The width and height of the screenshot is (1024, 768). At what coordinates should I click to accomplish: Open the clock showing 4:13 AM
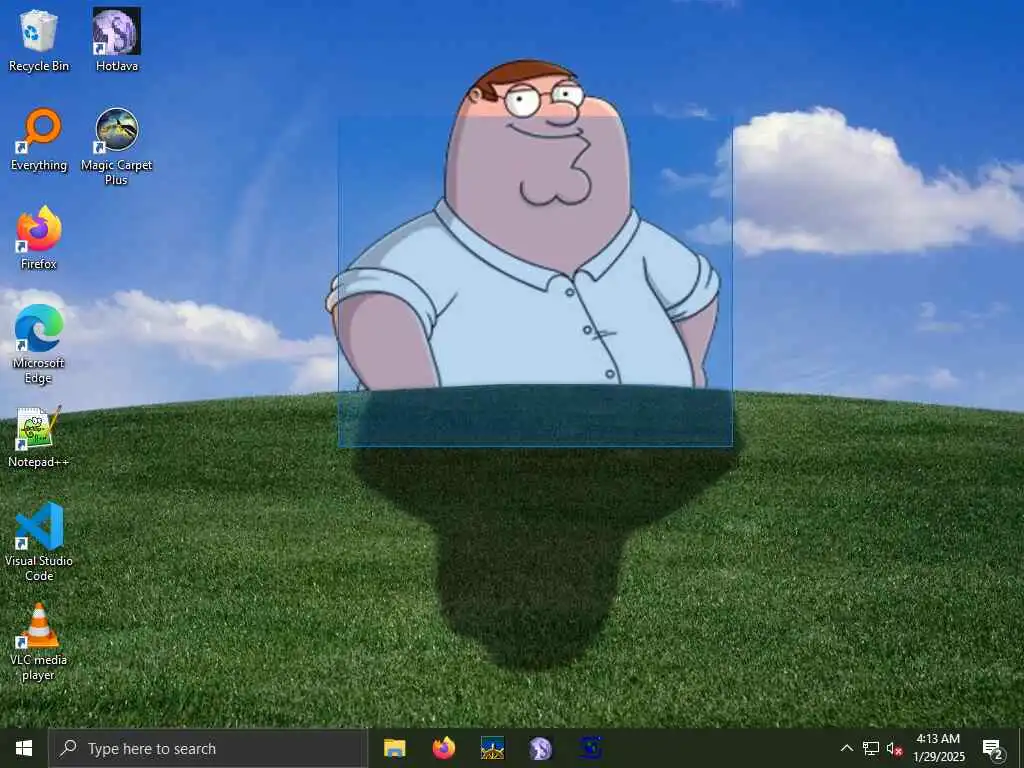click(x=938, y=748)
